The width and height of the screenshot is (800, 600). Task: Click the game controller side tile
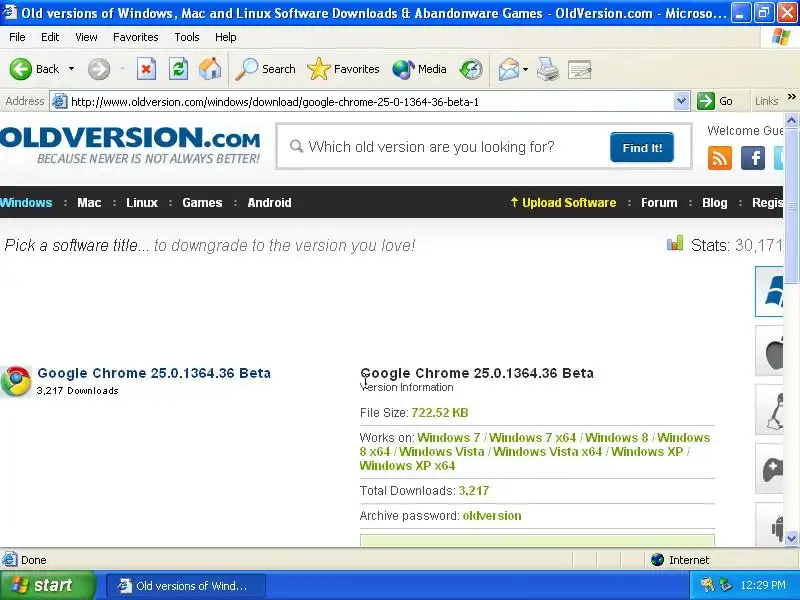click(x=769, y=469)
